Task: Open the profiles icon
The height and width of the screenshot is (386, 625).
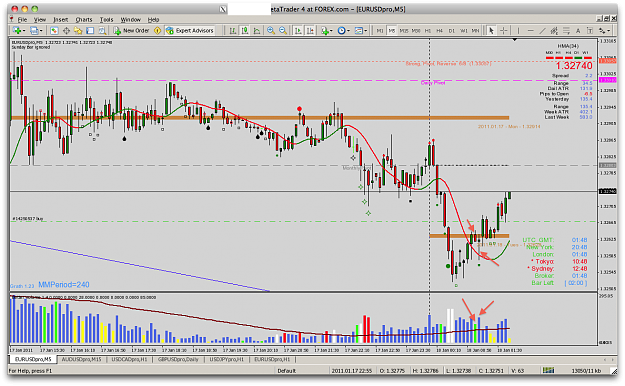Action: point(34,31)
